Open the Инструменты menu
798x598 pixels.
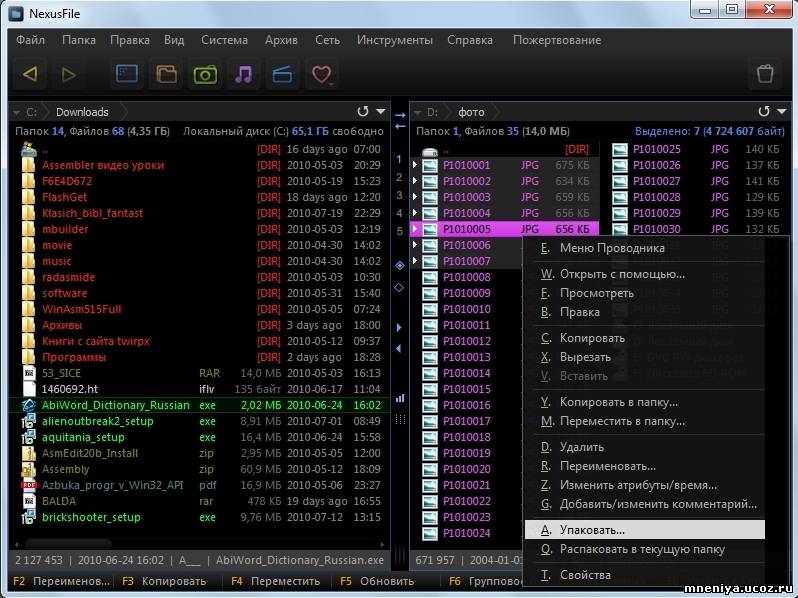394,40
